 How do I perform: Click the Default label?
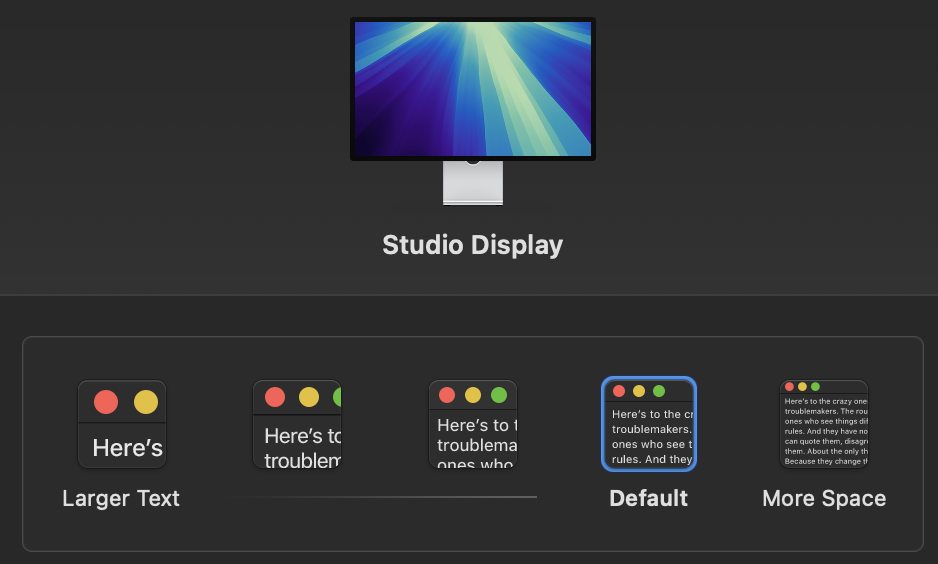pyautogui.click(x=648, y=498)
